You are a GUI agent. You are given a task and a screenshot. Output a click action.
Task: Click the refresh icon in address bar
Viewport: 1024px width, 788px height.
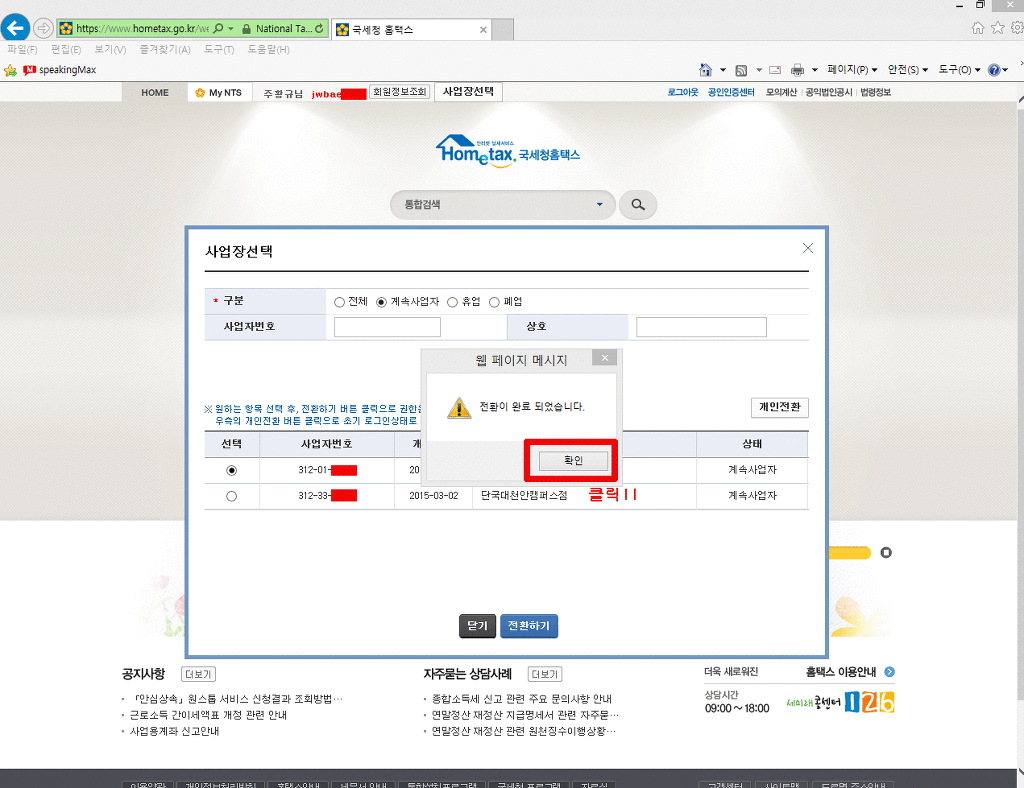[319, 29]
